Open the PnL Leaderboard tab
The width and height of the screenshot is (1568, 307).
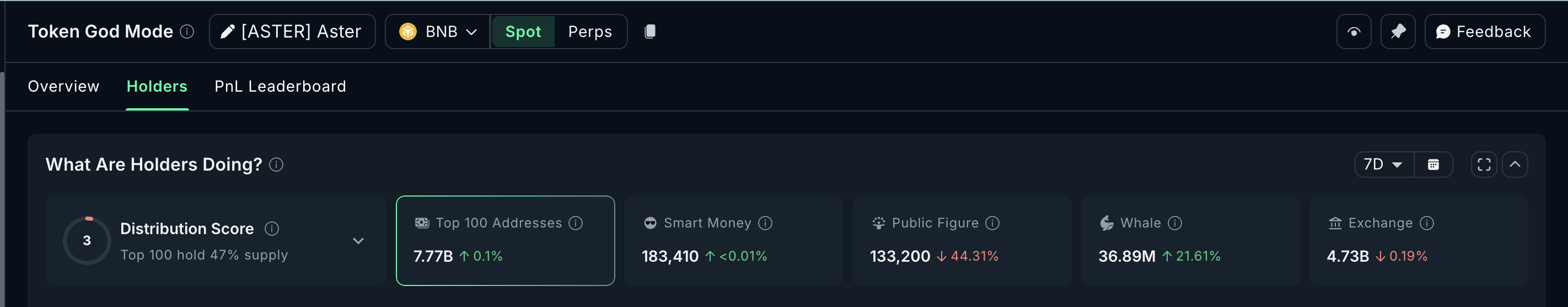click(x=280, y=87)
